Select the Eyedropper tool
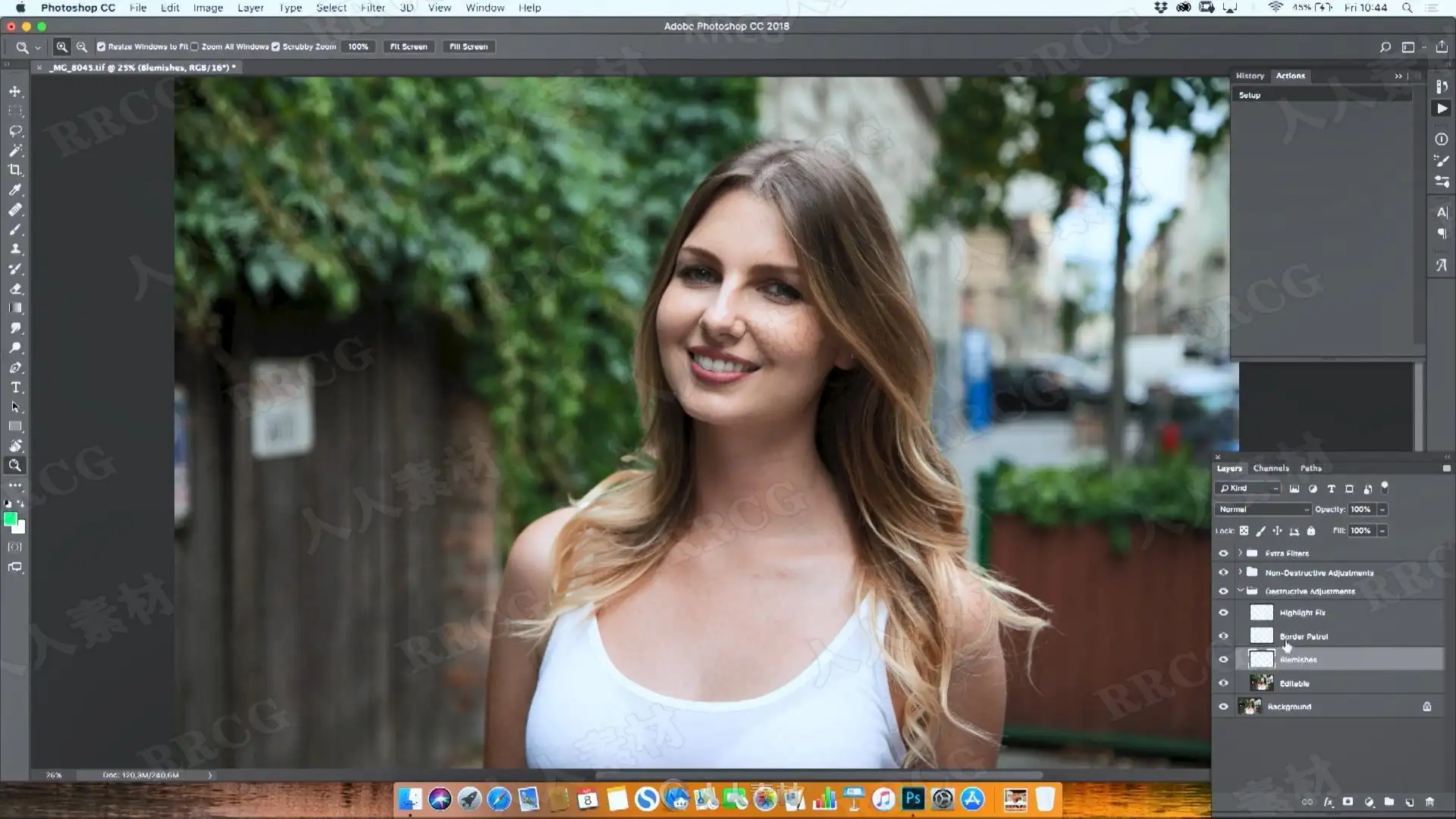 tap(15, 190)
